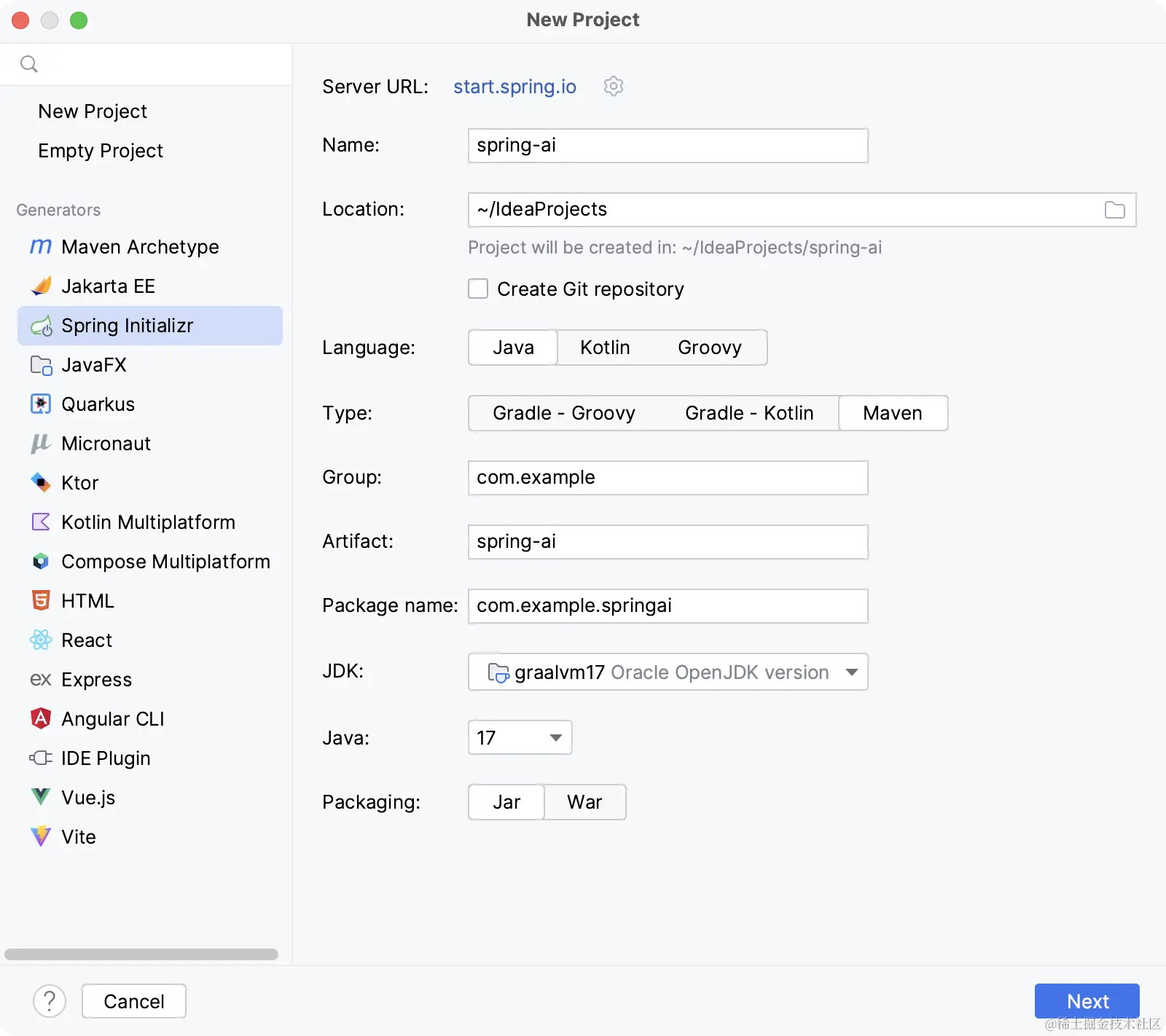Select Compose Multiplatform generator label
Screen dimensions: 1166x1036
click(165, 562)
